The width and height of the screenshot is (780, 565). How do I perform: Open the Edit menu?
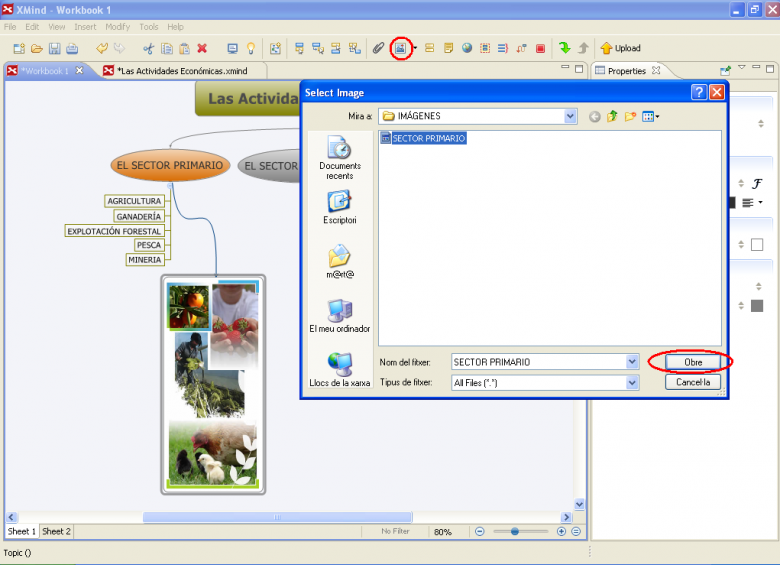(x=32, y=27)
